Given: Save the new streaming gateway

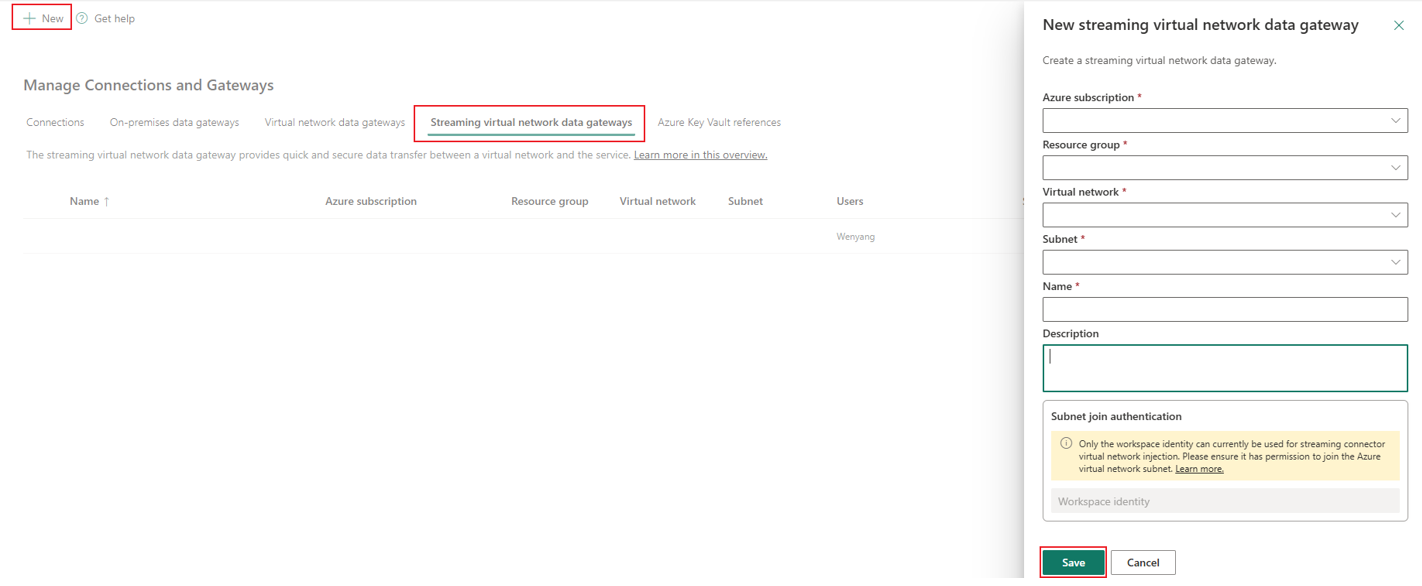Looking at the screenshot, I should click(x=1073, y=562).
